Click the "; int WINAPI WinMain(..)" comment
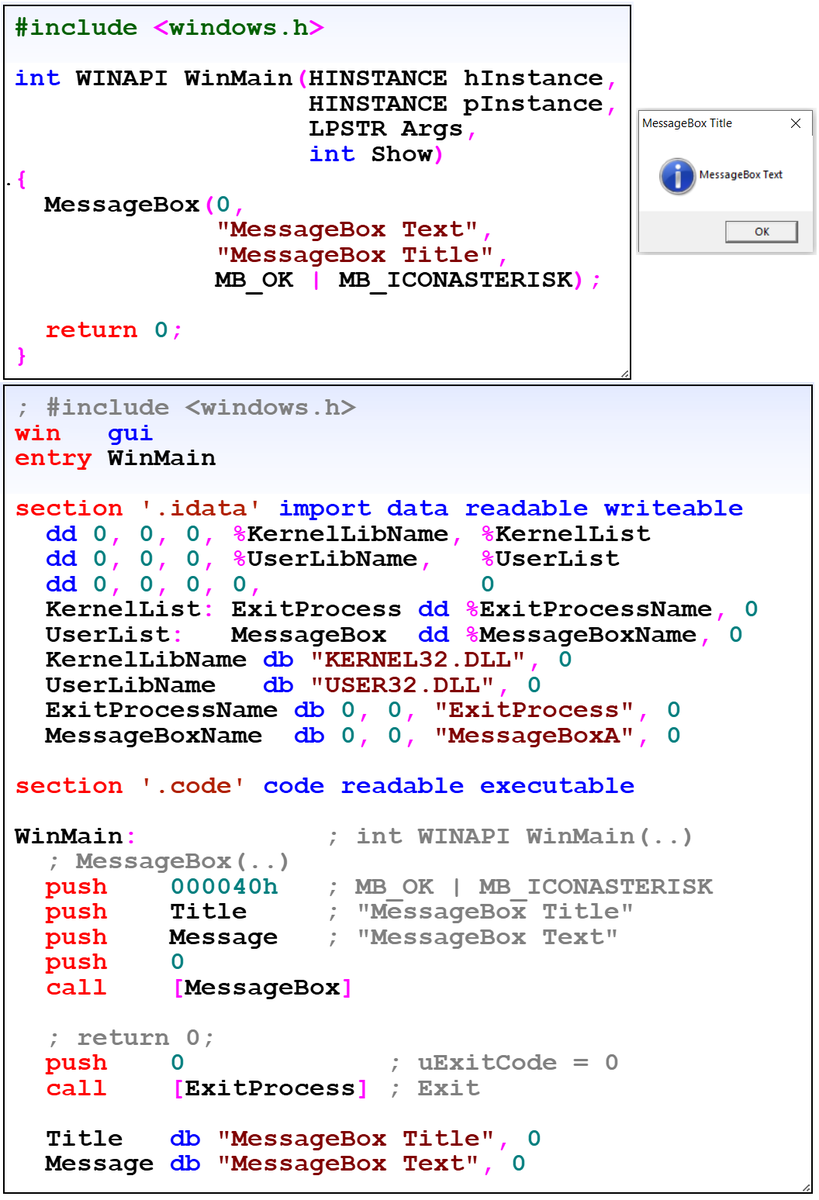This screenshot has height=1200, width=819. tap(511, 836)
